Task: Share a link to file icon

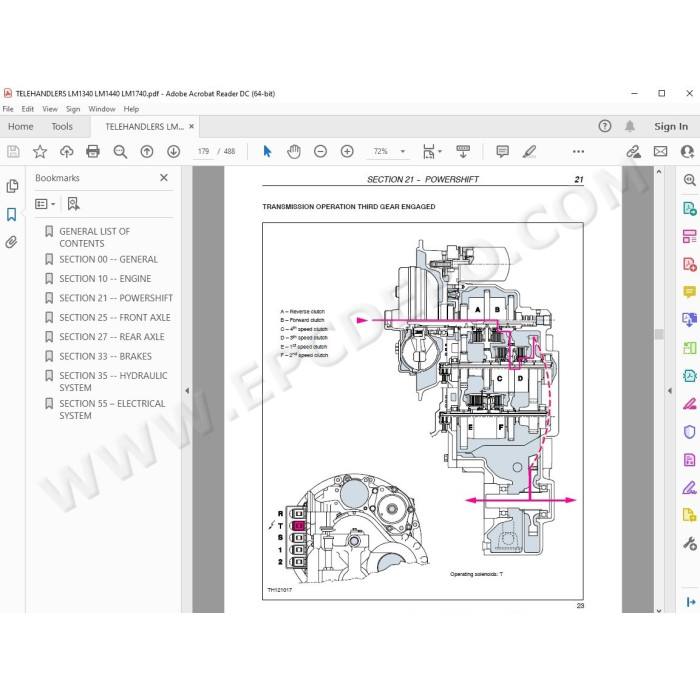Action: [633, 152]
